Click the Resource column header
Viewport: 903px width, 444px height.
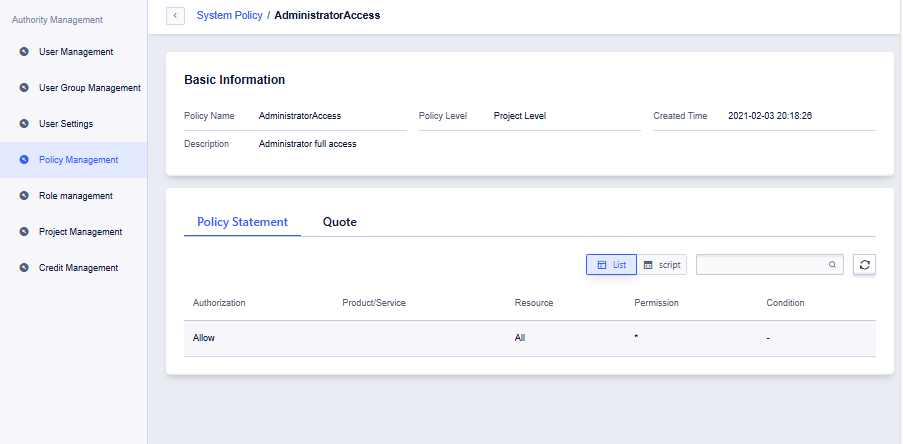(534, 302)
